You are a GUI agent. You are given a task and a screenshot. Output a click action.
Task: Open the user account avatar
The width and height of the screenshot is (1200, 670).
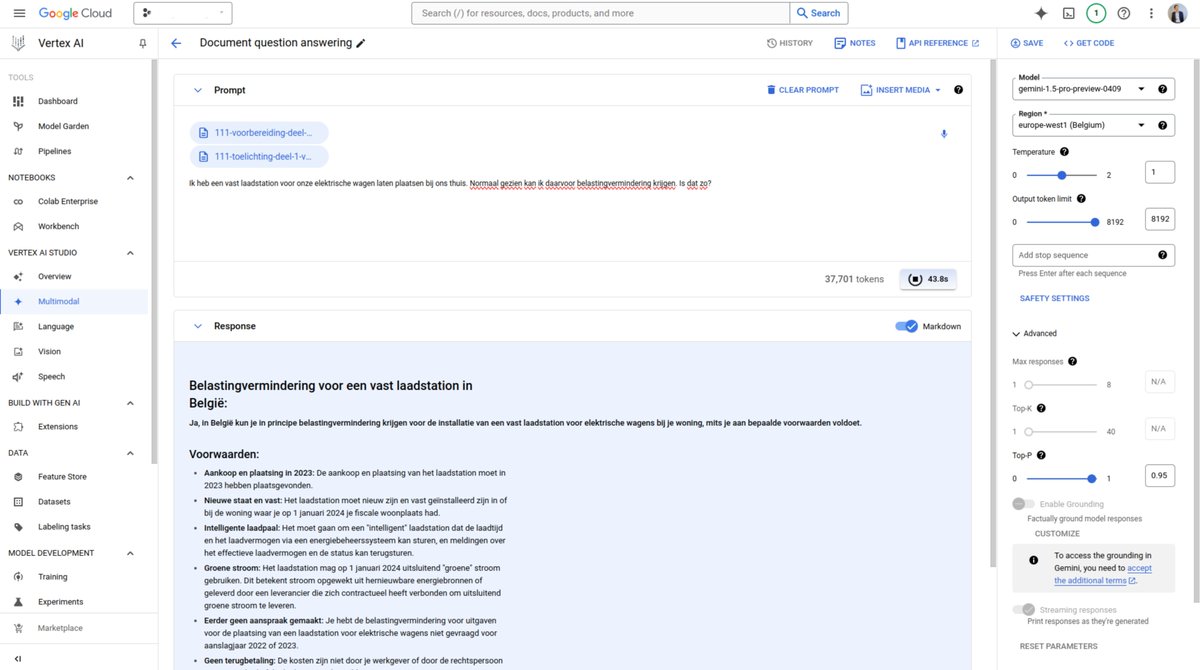[x=1178, y=13]
